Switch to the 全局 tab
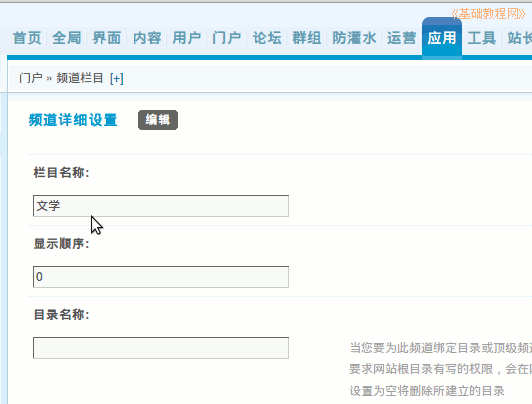This screenshot has width=532, height=404. click(67, 38)
